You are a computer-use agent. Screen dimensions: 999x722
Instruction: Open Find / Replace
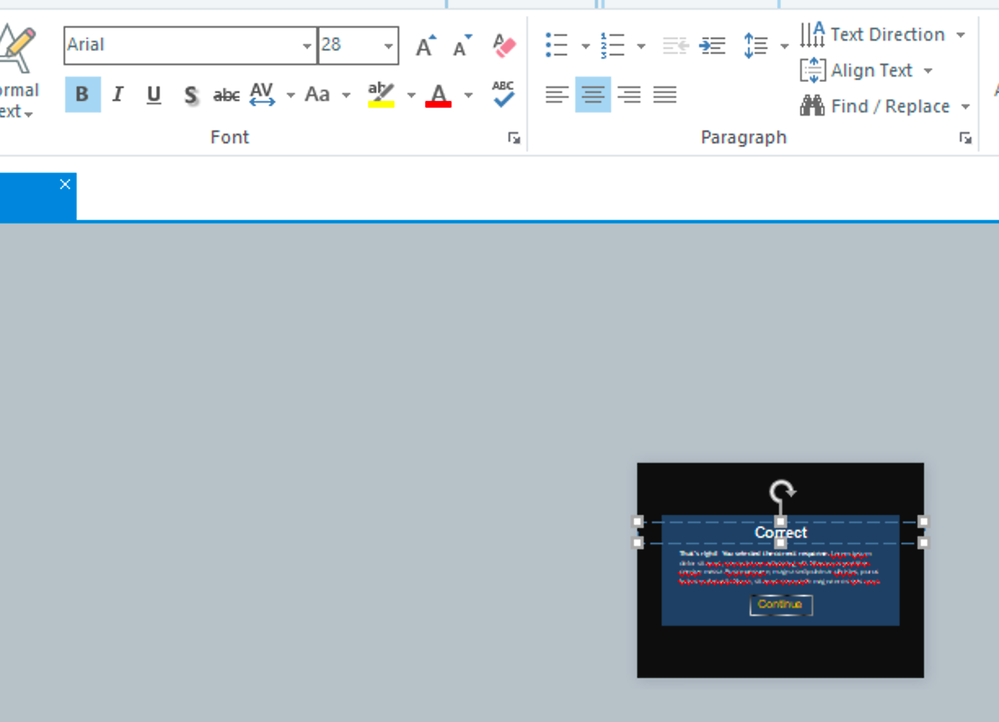pos(875,106)
